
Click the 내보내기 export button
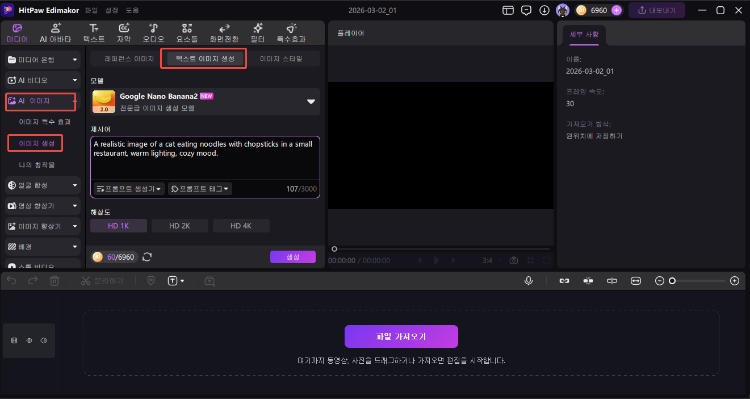(656, 11)
